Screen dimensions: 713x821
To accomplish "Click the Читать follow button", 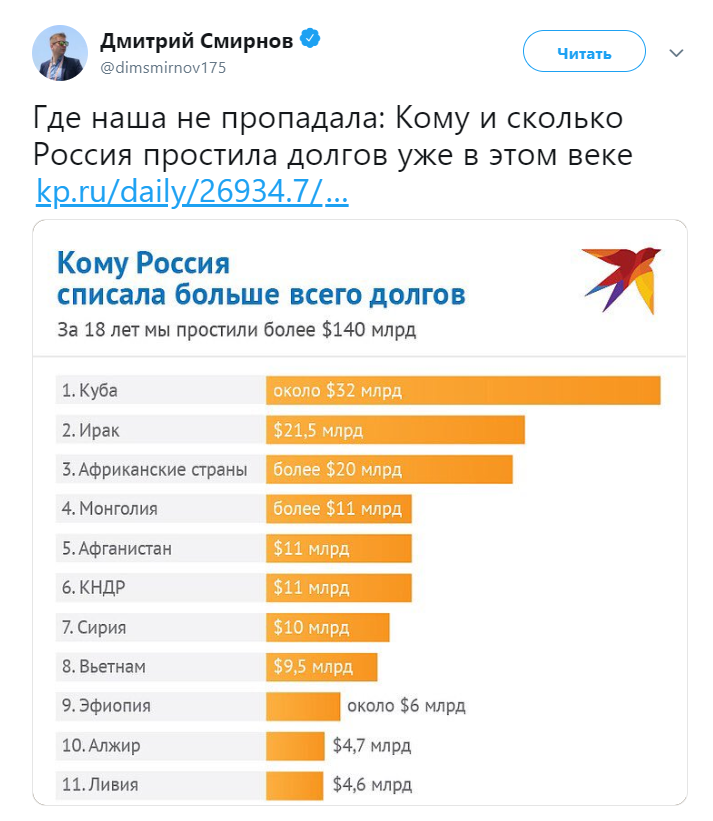I will 584,51.
